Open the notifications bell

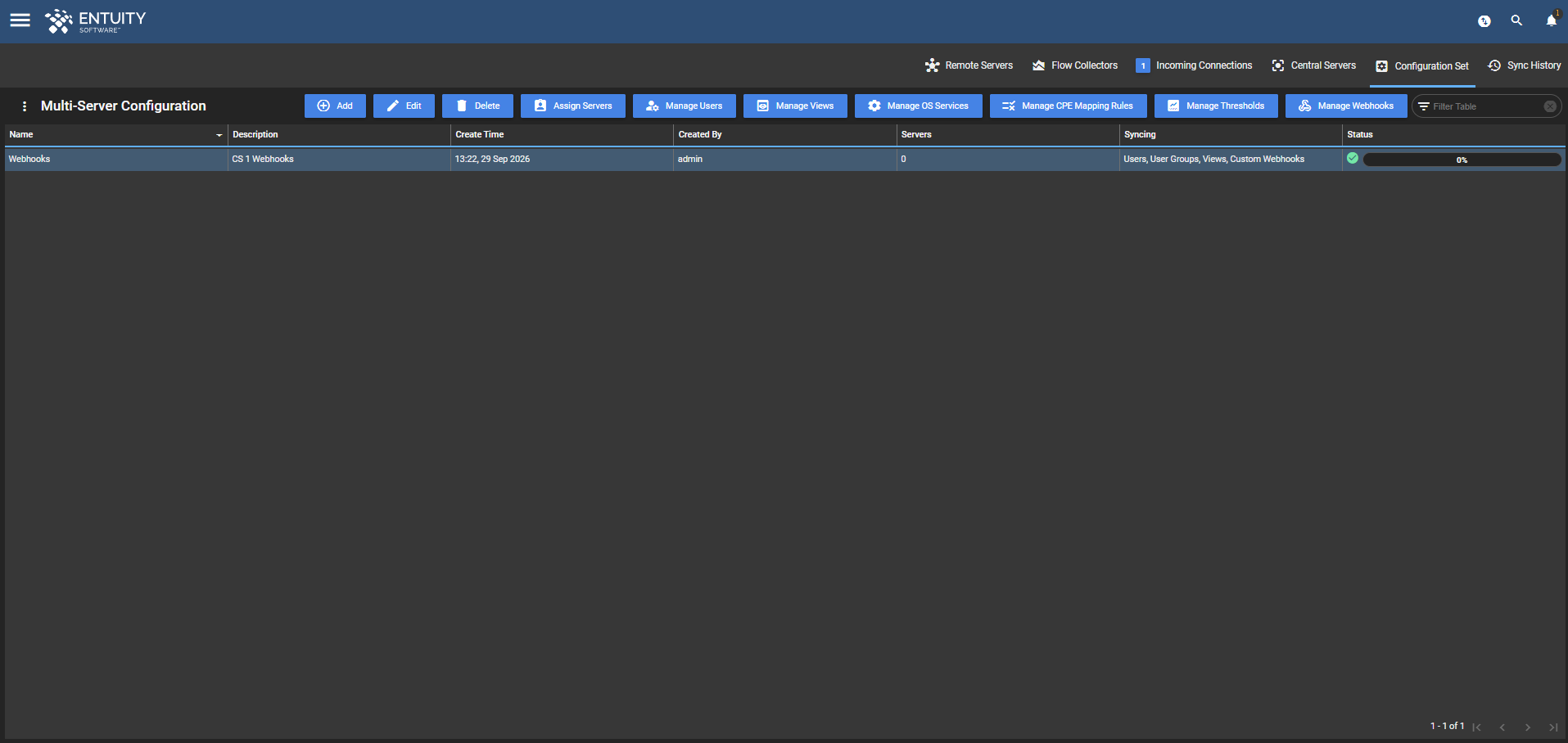click(1551, 20)
